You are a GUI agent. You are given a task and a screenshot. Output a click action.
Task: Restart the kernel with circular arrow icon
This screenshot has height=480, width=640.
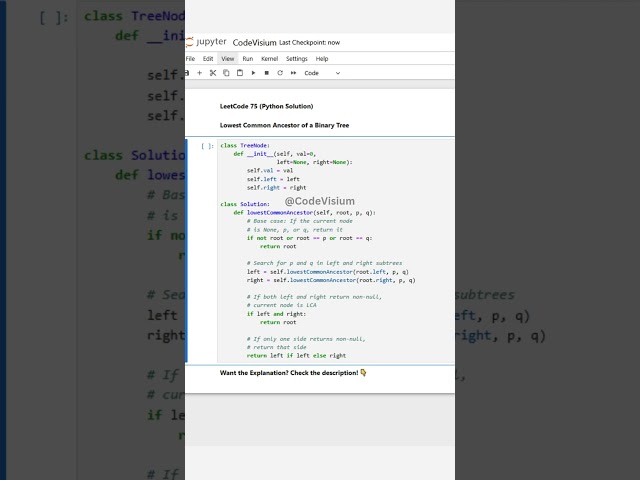280,73
